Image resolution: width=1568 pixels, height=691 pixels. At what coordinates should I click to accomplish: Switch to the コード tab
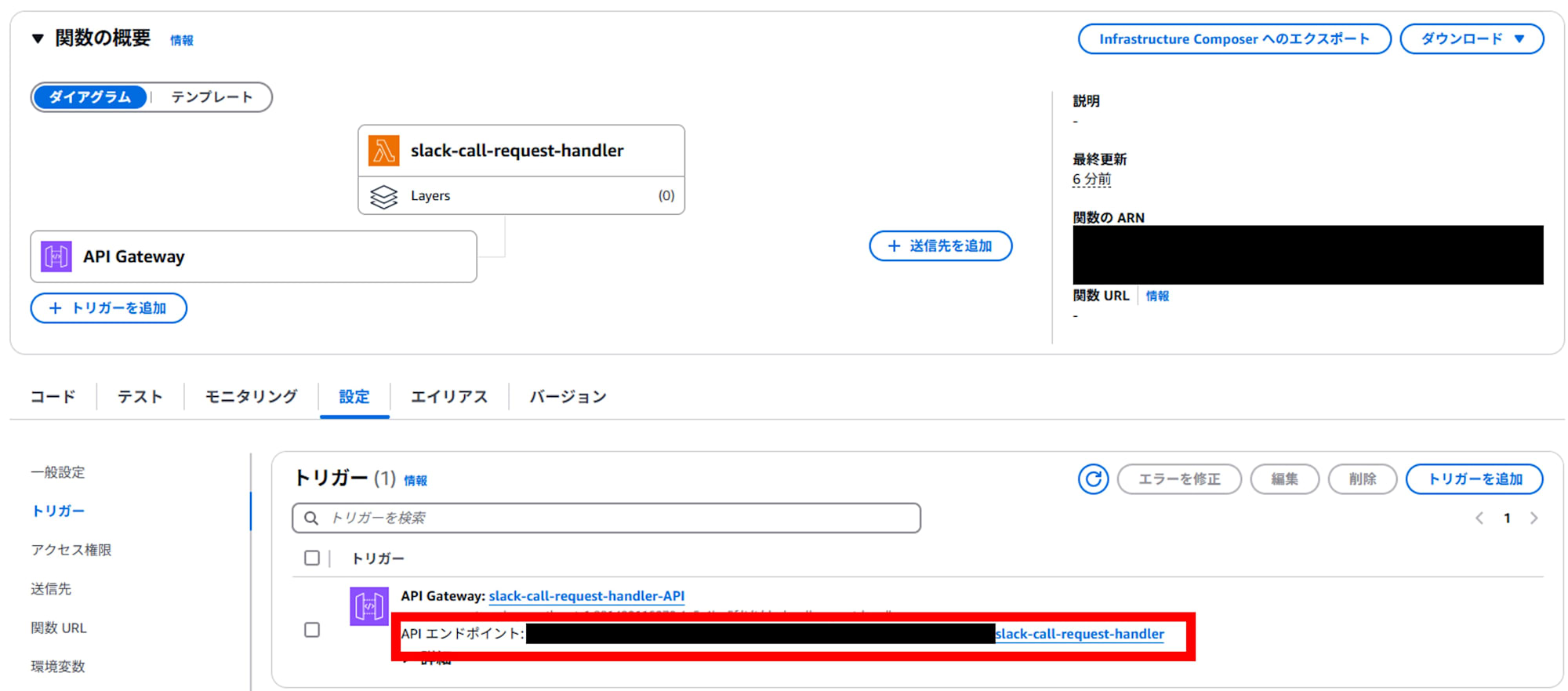tap(53, 397)
